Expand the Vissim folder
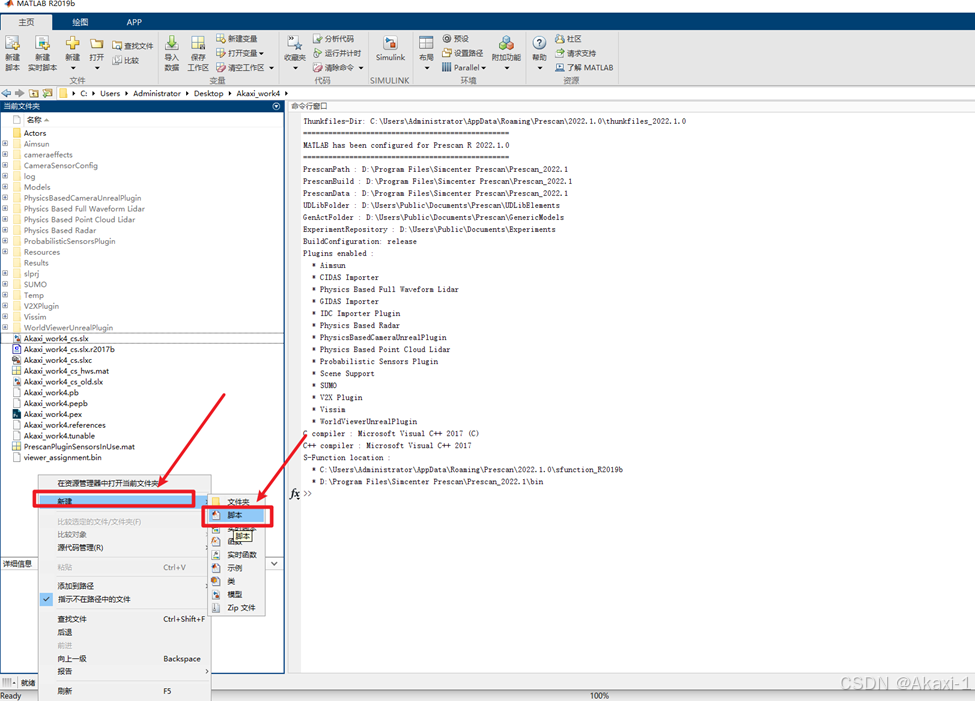The height and width of the screenshot is (701, 975). coord(5,317)
